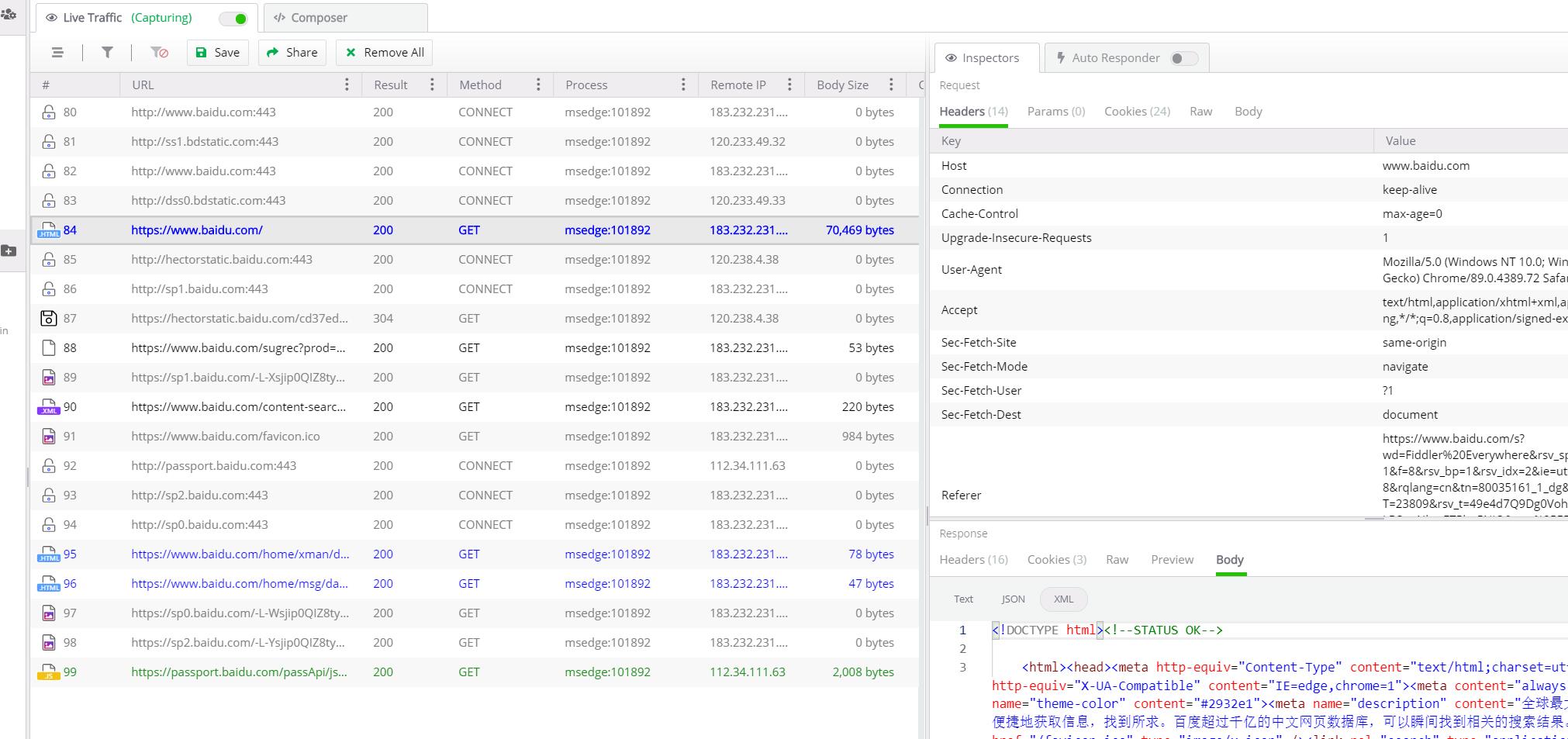Open the request Body tab

tap(1249, 112)
